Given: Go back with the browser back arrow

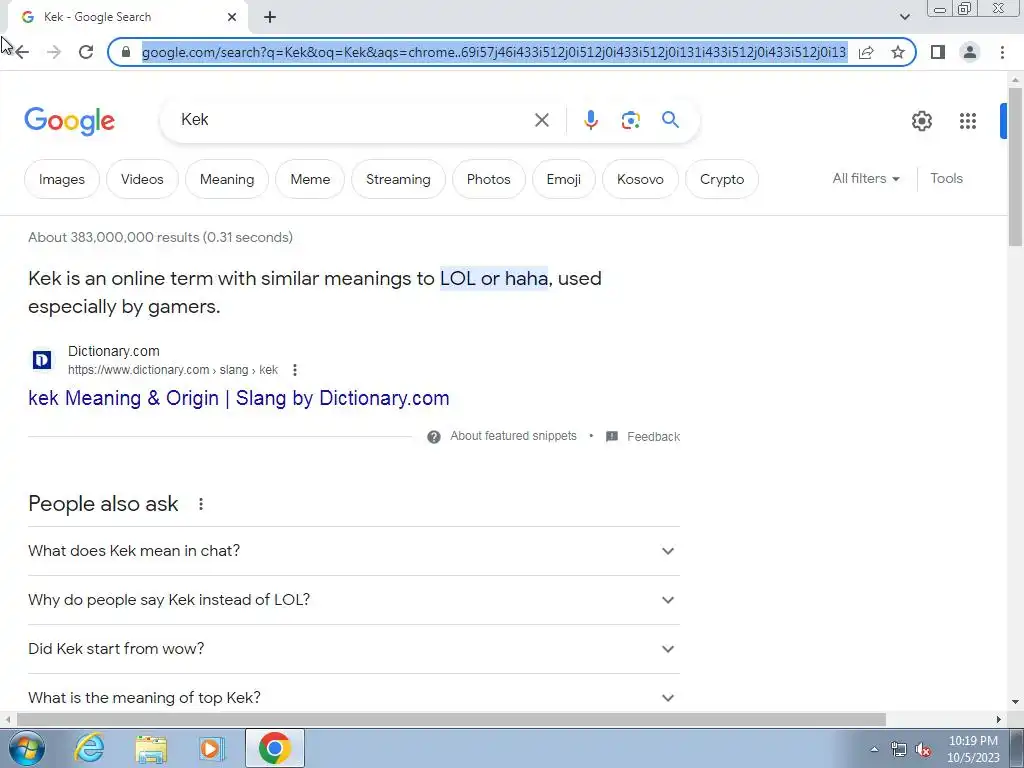Looking at the screenshot, I should point(22,52).
